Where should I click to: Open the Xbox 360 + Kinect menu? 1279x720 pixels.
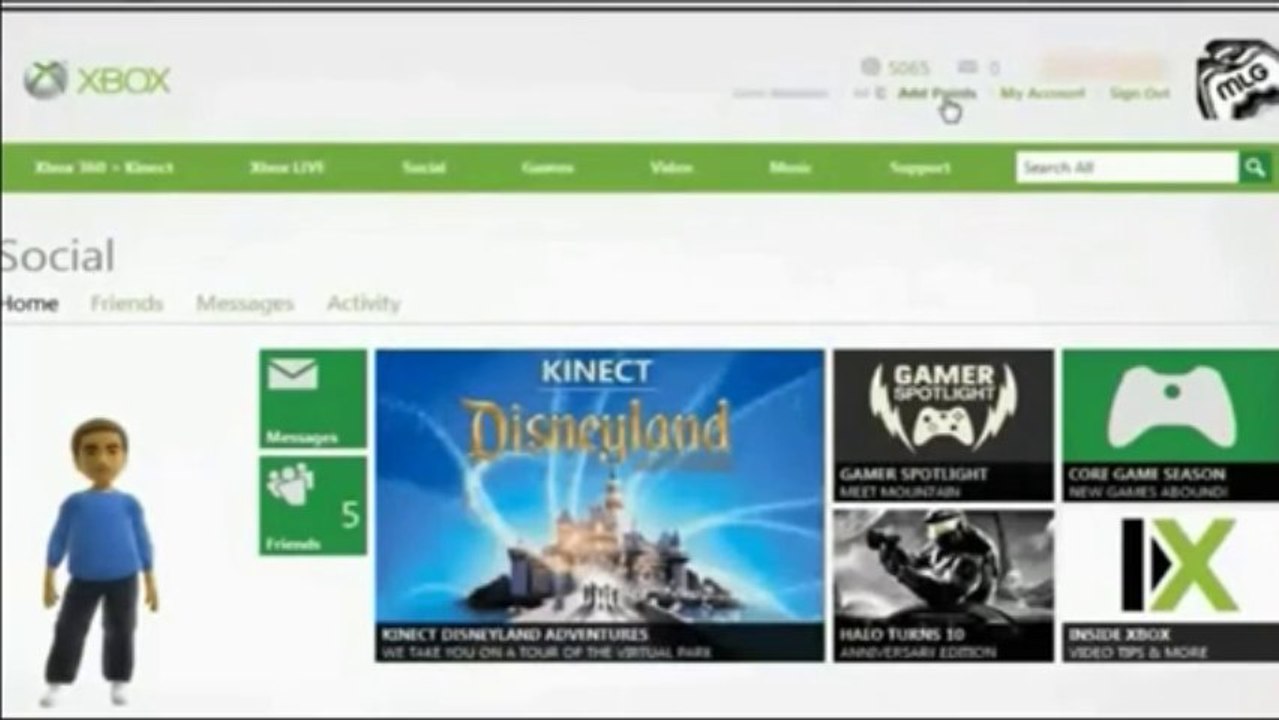coord(104,168)
